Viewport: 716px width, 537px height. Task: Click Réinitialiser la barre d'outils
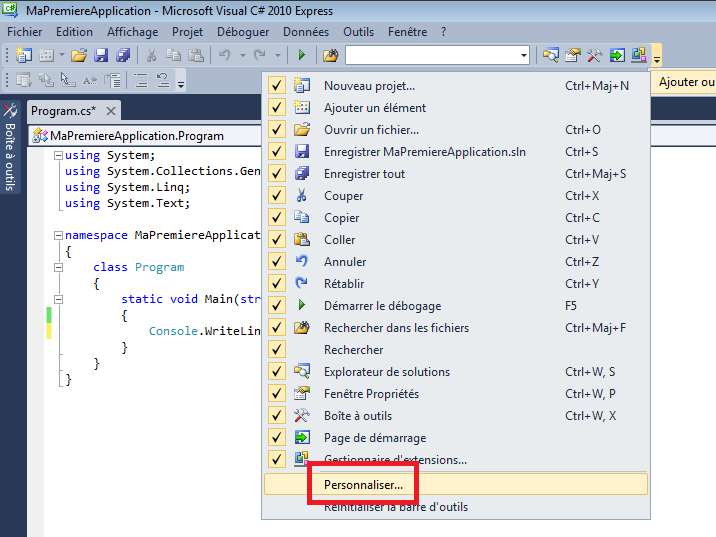pos(395,507)
